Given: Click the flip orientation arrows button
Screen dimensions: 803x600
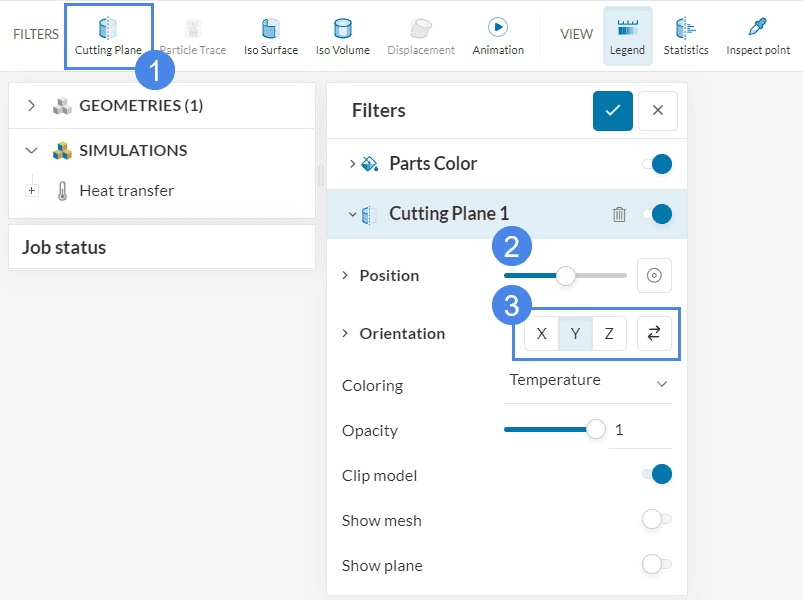Looking at the screenshot, I should 654,334.
